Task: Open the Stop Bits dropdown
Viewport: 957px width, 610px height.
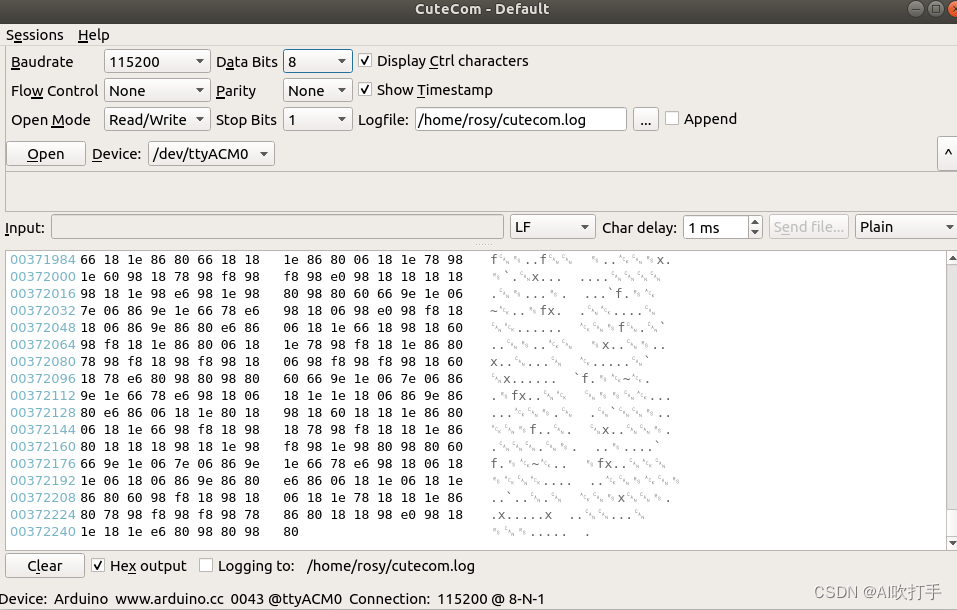Action: [x=317, y=120]
